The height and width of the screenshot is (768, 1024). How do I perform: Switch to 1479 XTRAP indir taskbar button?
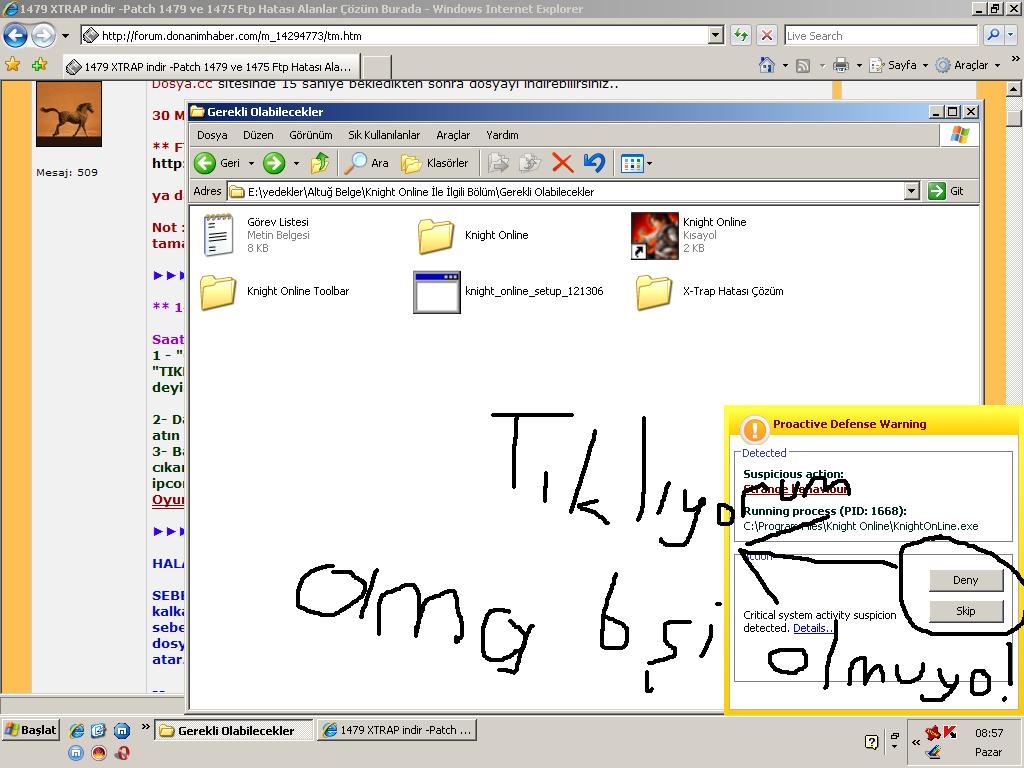click(x=398, y=730)
